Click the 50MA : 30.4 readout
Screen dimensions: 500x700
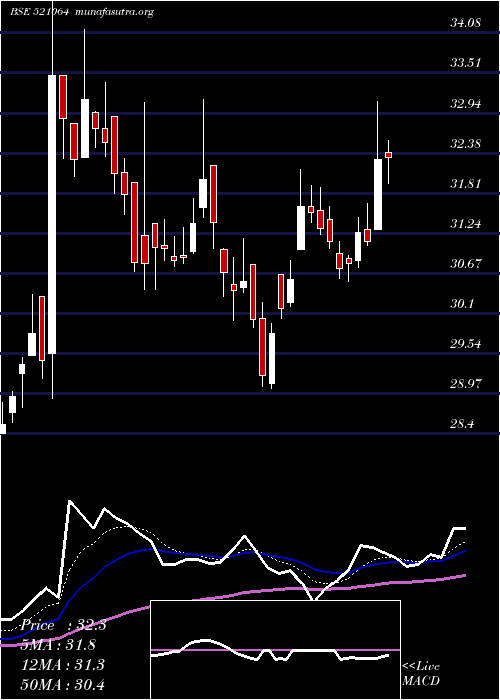click(x=63, y=684)
